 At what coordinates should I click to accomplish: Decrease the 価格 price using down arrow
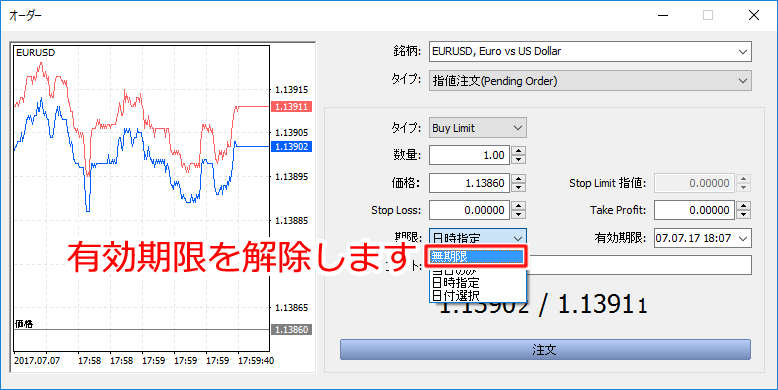pyautogui.click(x=518, y=187)
